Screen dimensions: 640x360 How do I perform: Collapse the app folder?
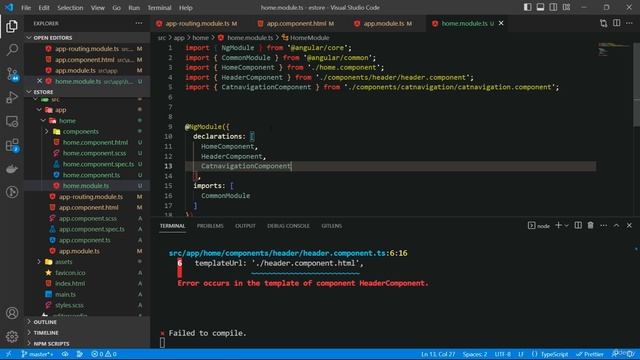click(39, 110)
